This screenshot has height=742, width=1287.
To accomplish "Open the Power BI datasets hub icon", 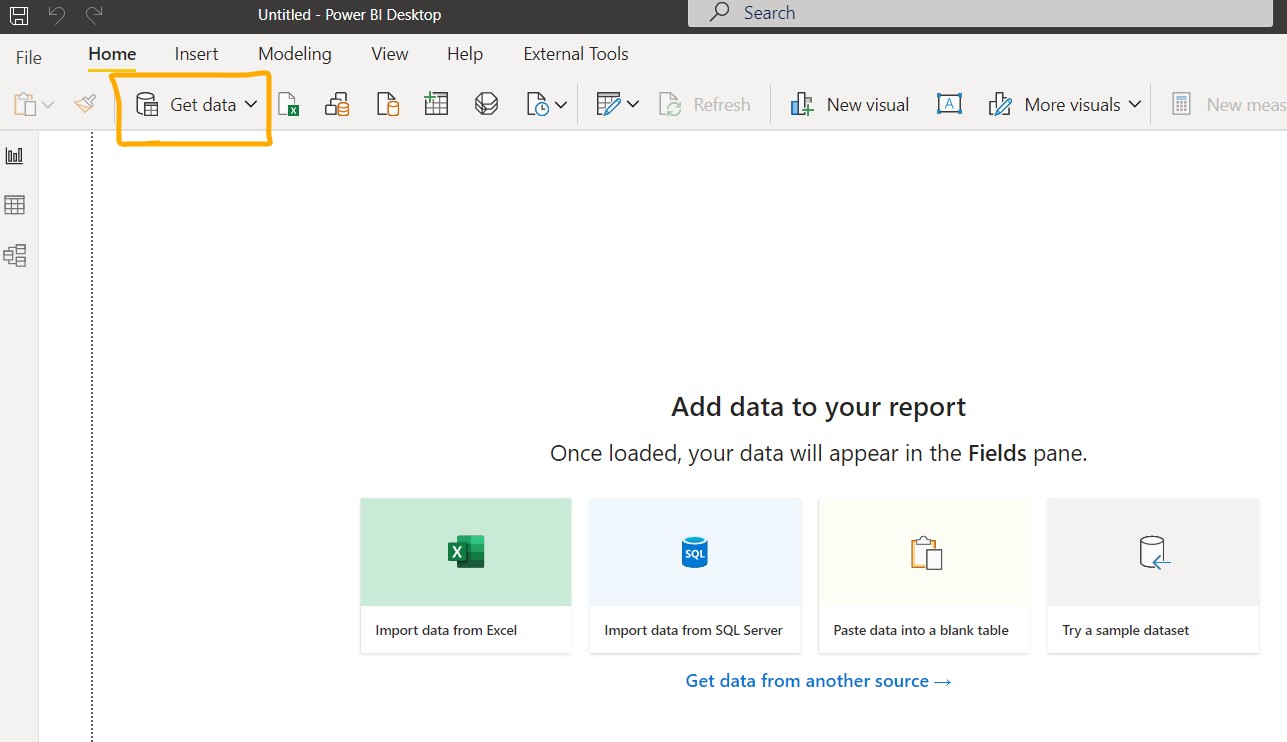I will (x=337, y=104).
